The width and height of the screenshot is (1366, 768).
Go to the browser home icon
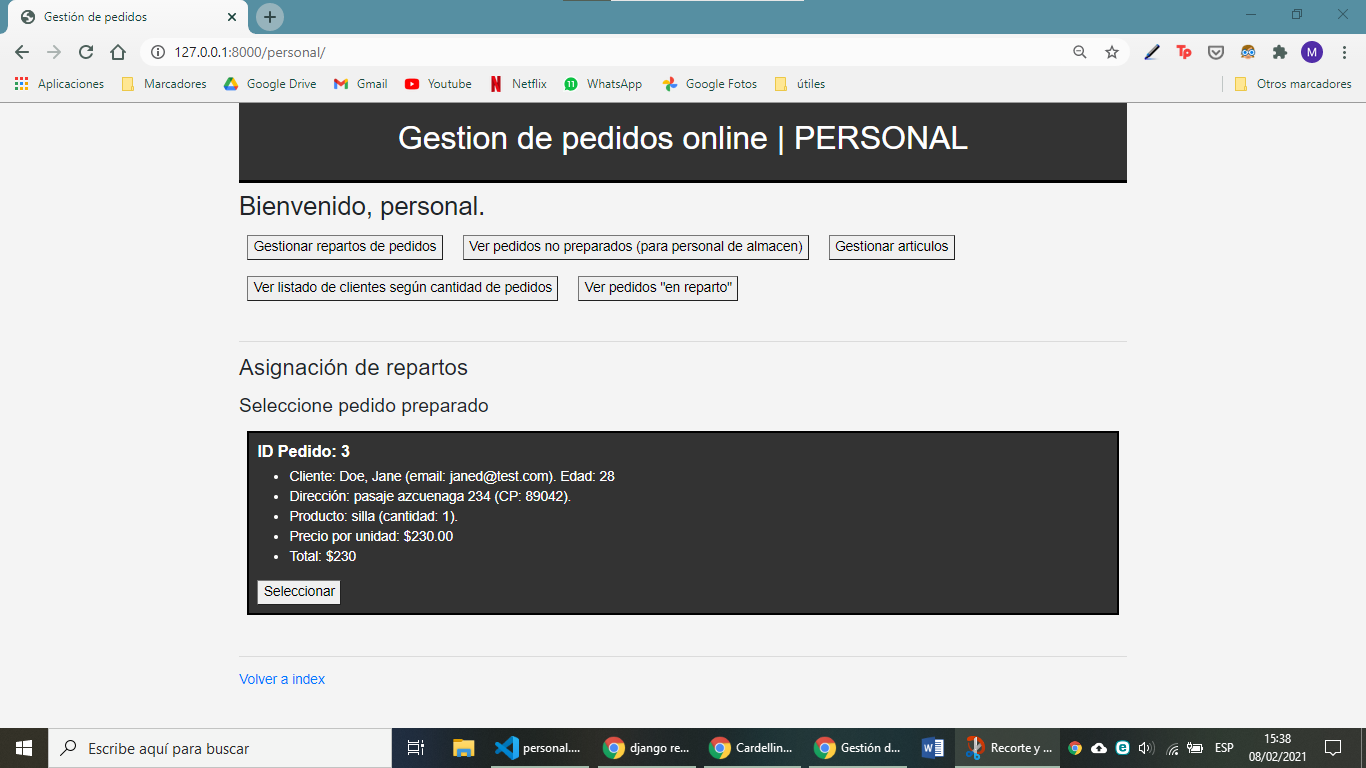click(118, 52)
